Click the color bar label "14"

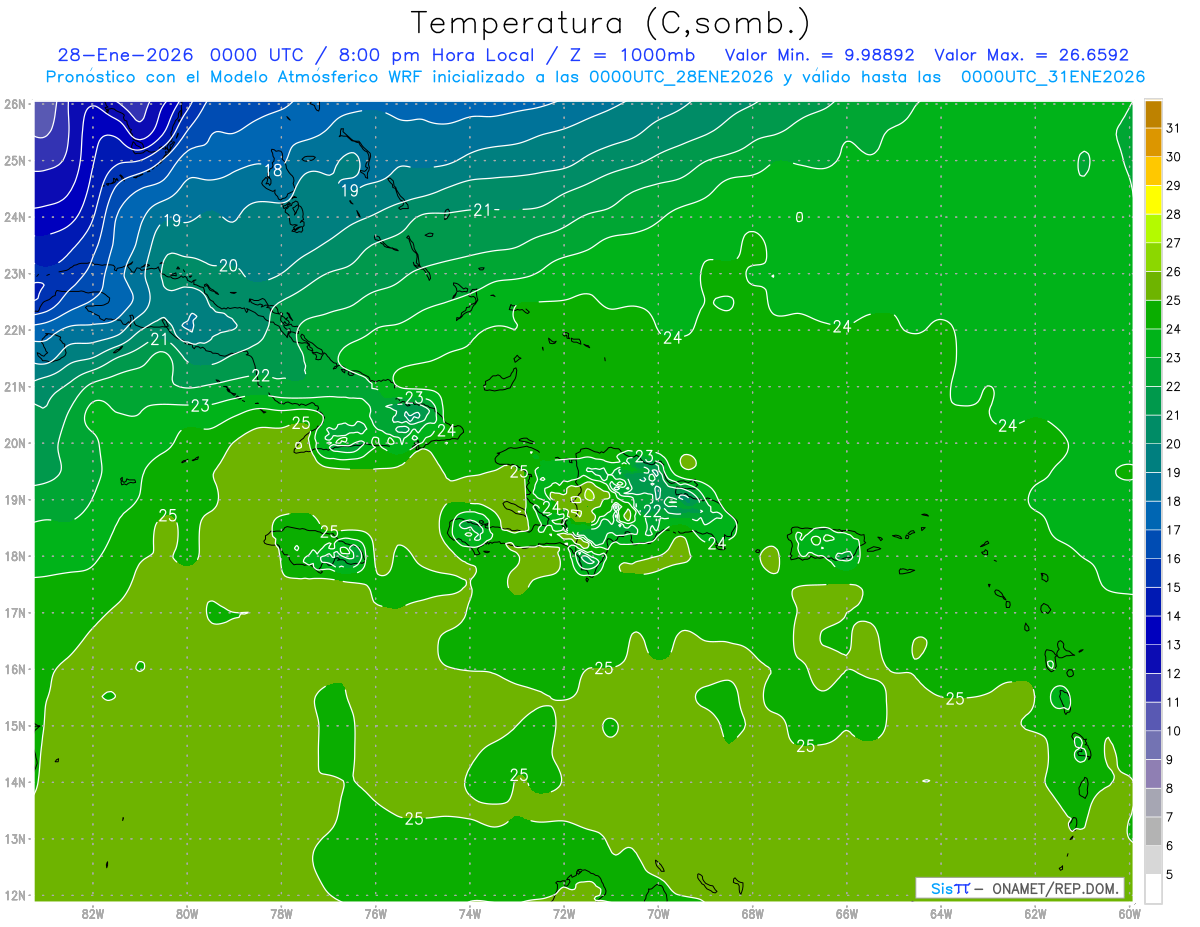(1173, 616)
